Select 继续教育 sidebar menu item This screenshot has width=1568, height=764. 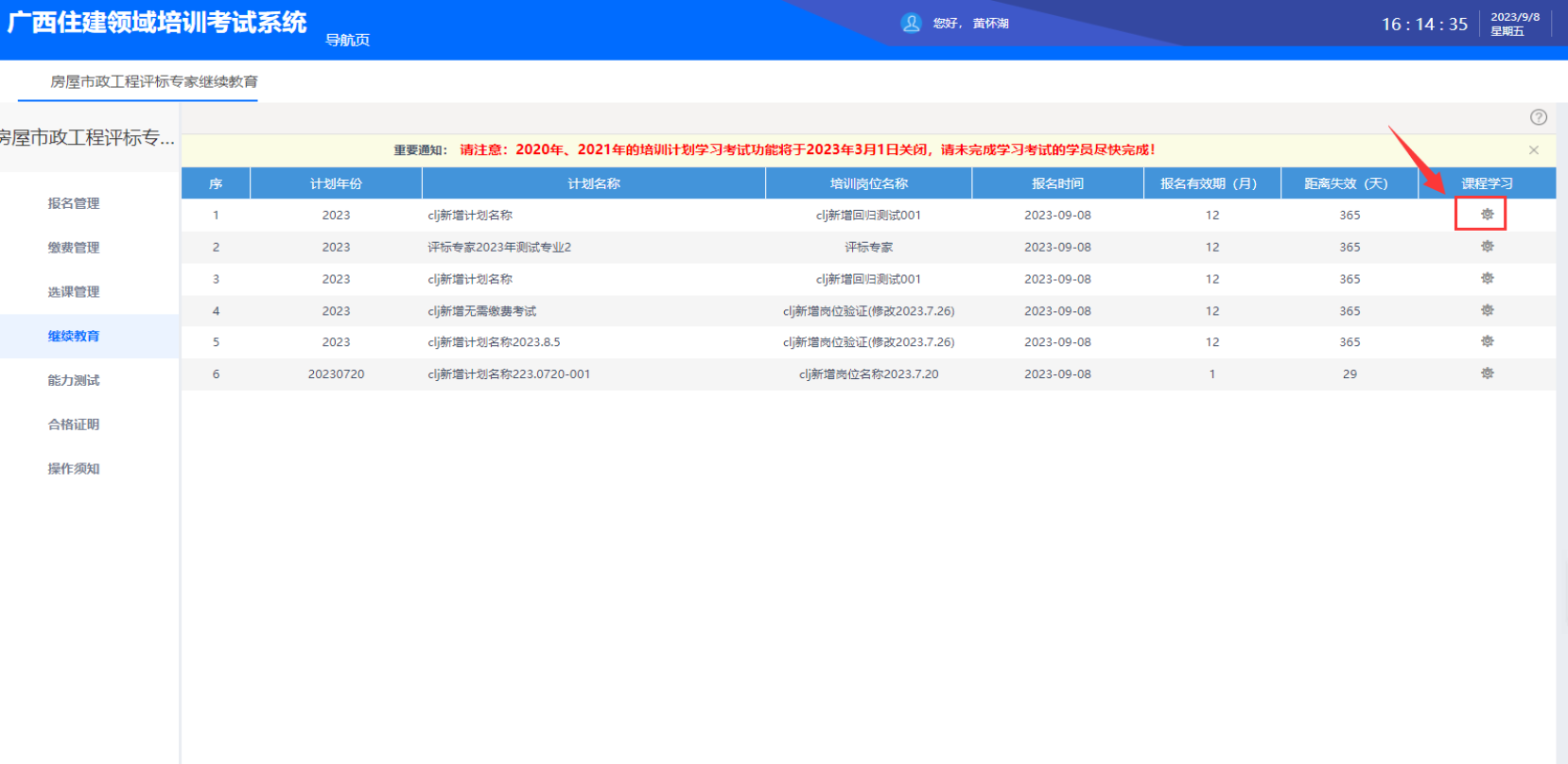click(74, 336)
